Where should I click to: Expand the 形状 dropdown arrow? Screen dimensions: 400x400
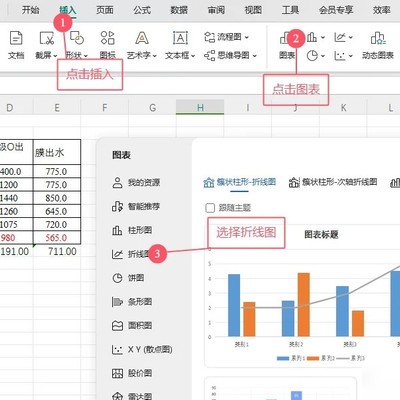pyautogui.click(x=85, y=56)
